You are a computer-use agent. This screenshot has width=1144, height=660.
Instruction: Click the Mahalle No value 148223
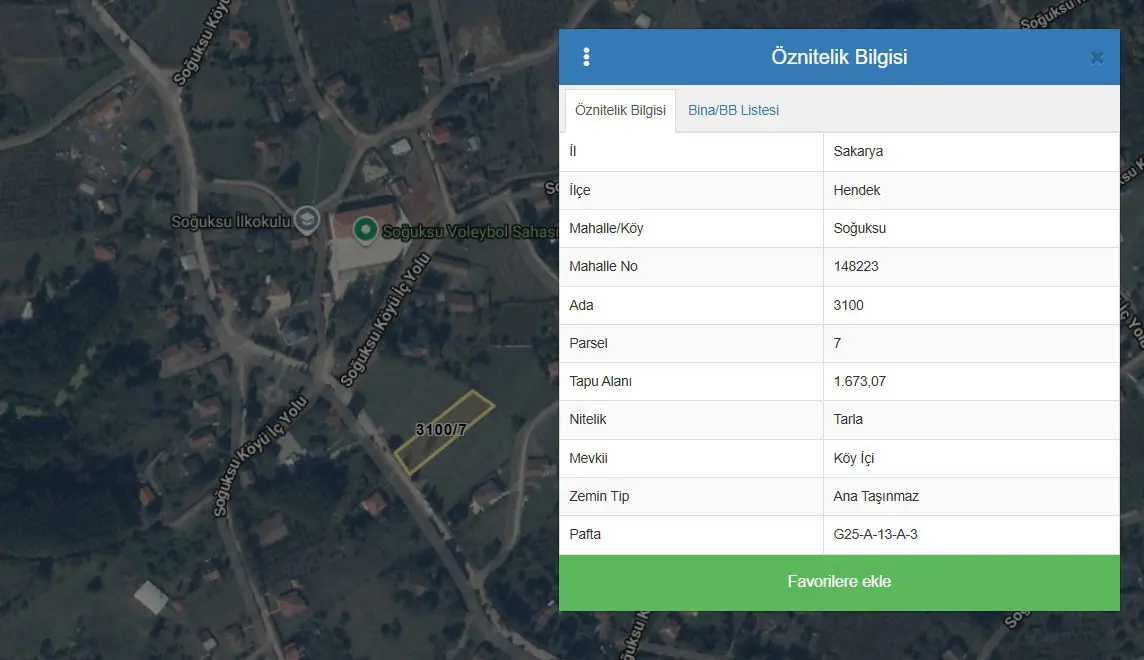click(856, 266)
